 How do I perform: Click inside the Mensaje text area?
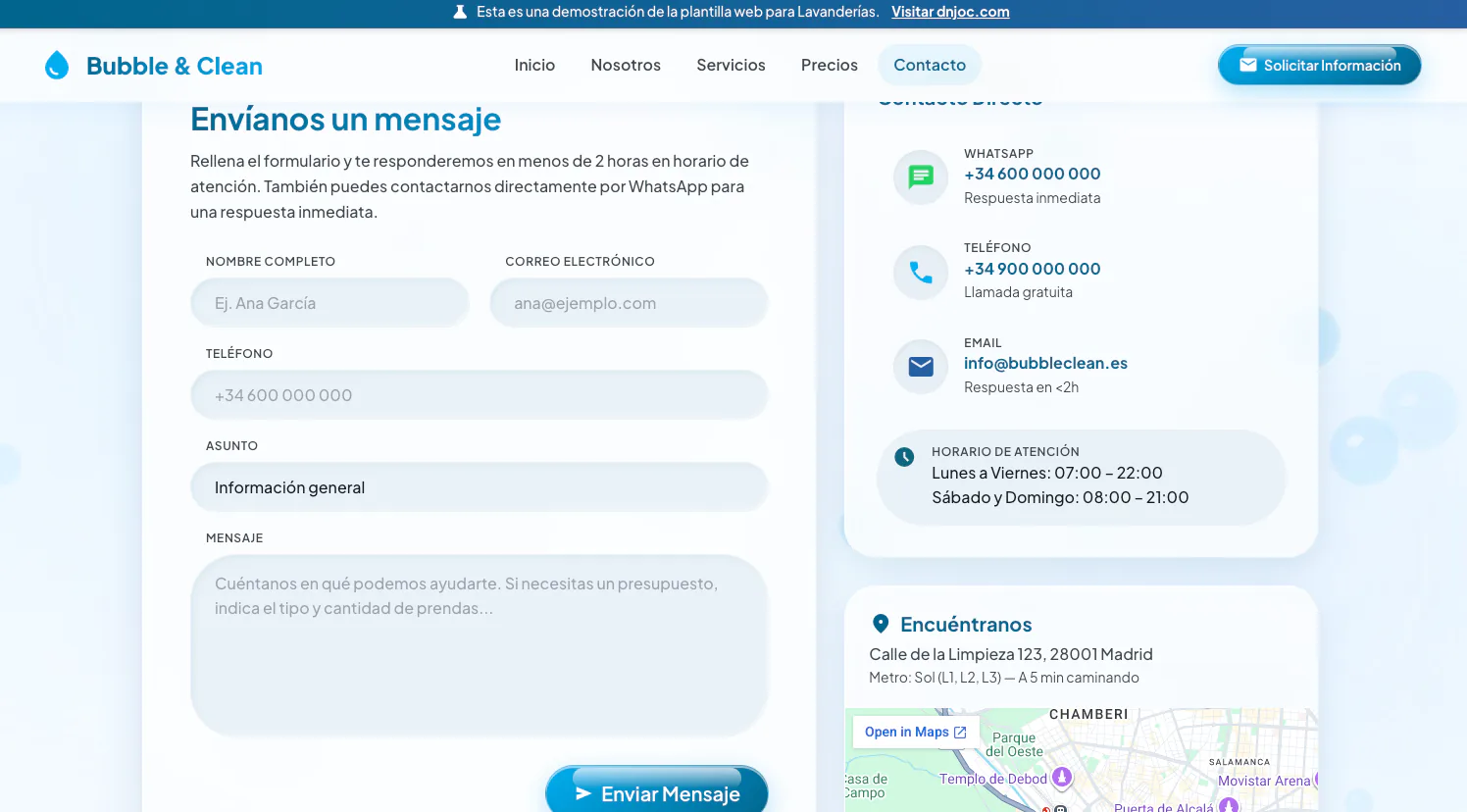479,645
